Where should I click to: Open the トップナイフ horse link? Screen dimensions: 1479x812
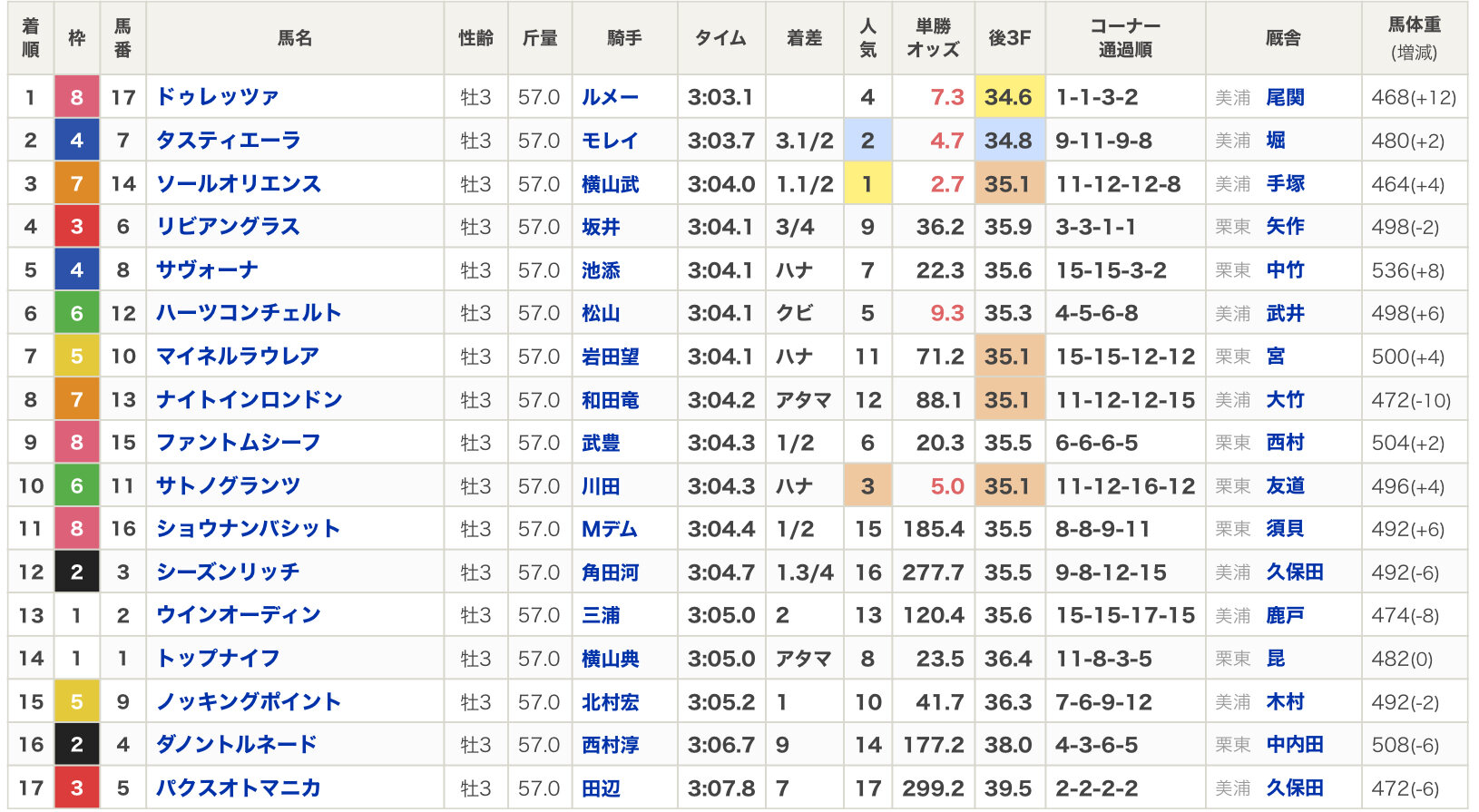[218, 659]
